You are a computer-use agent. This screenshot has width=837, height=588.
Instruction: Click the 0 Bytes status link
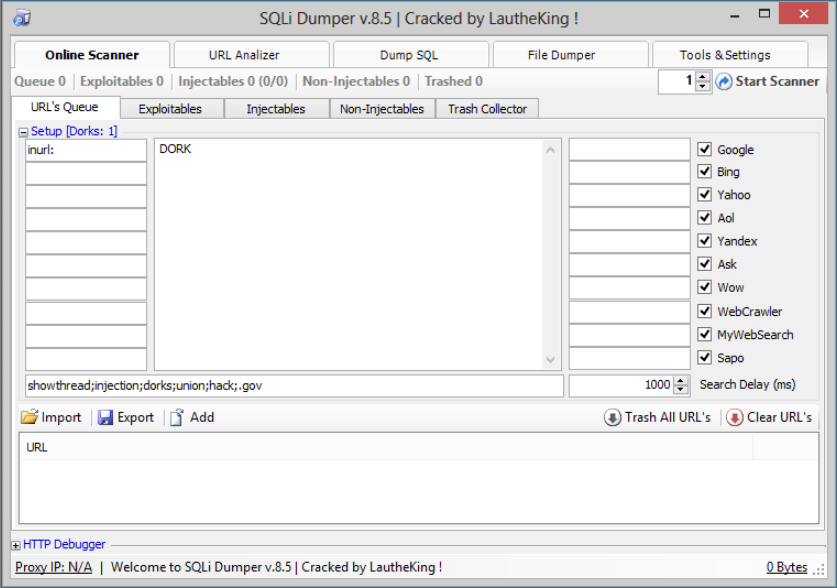[x=786, y=567]
